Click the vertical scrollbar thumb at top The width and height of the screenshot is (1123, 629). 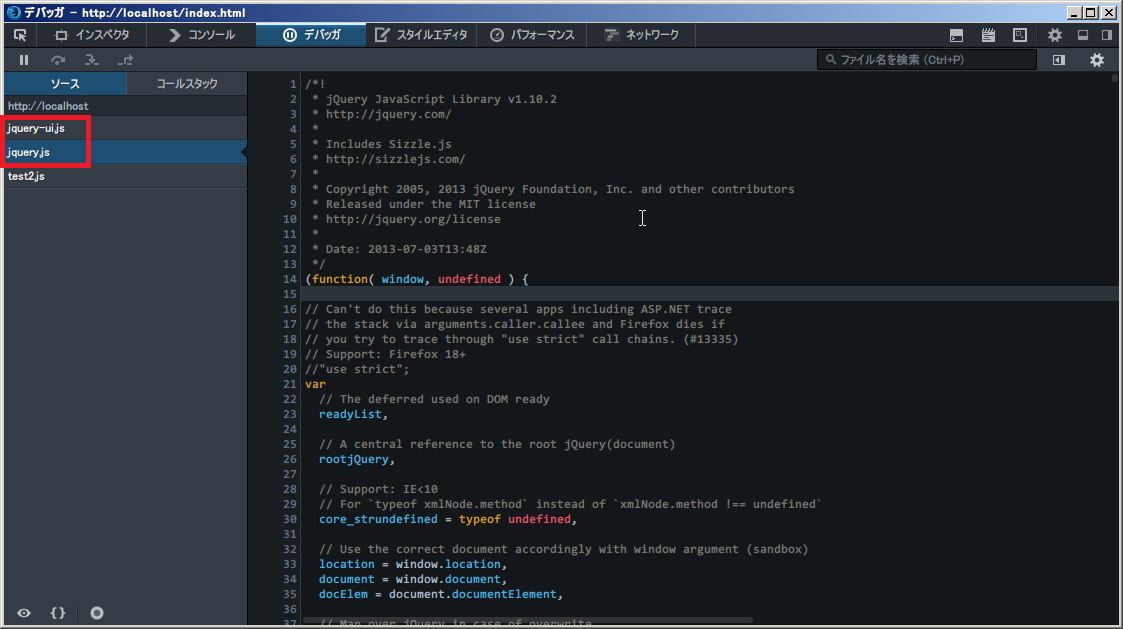click(1114, 77)
